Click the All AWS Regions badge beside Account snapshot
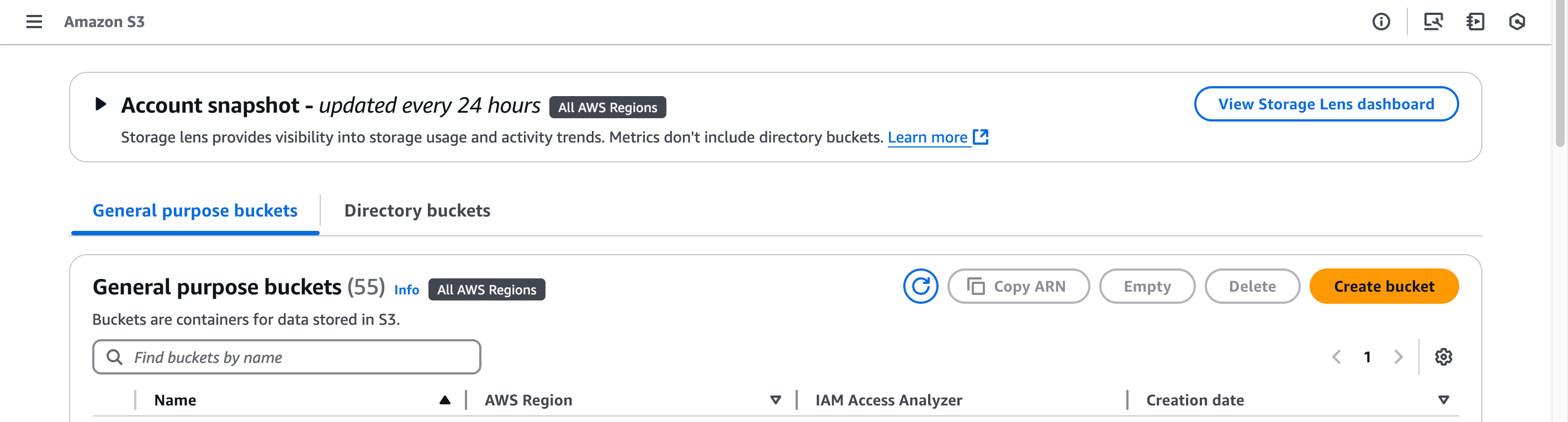The width and height of the screenshot is (1568, 422). [x=607, y=107]
